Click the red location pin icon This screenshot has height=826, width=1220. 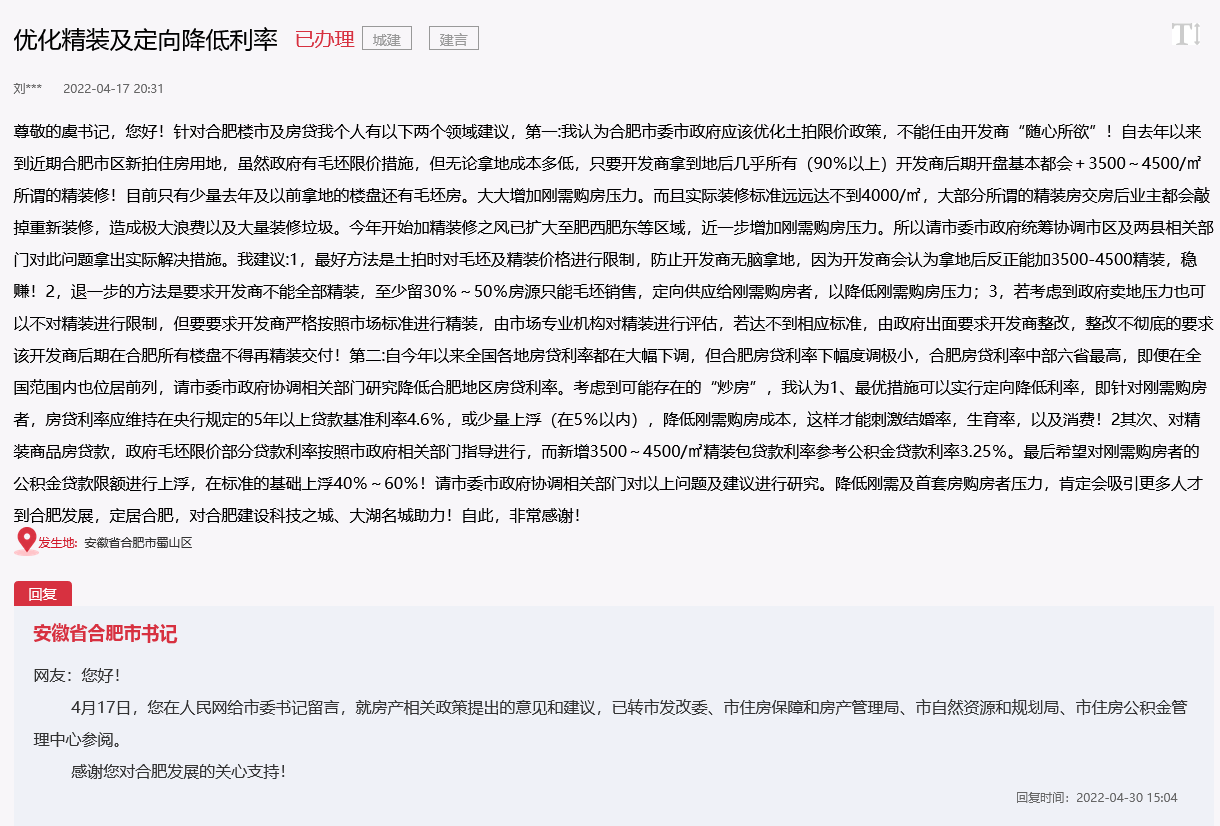pos(26,542)
